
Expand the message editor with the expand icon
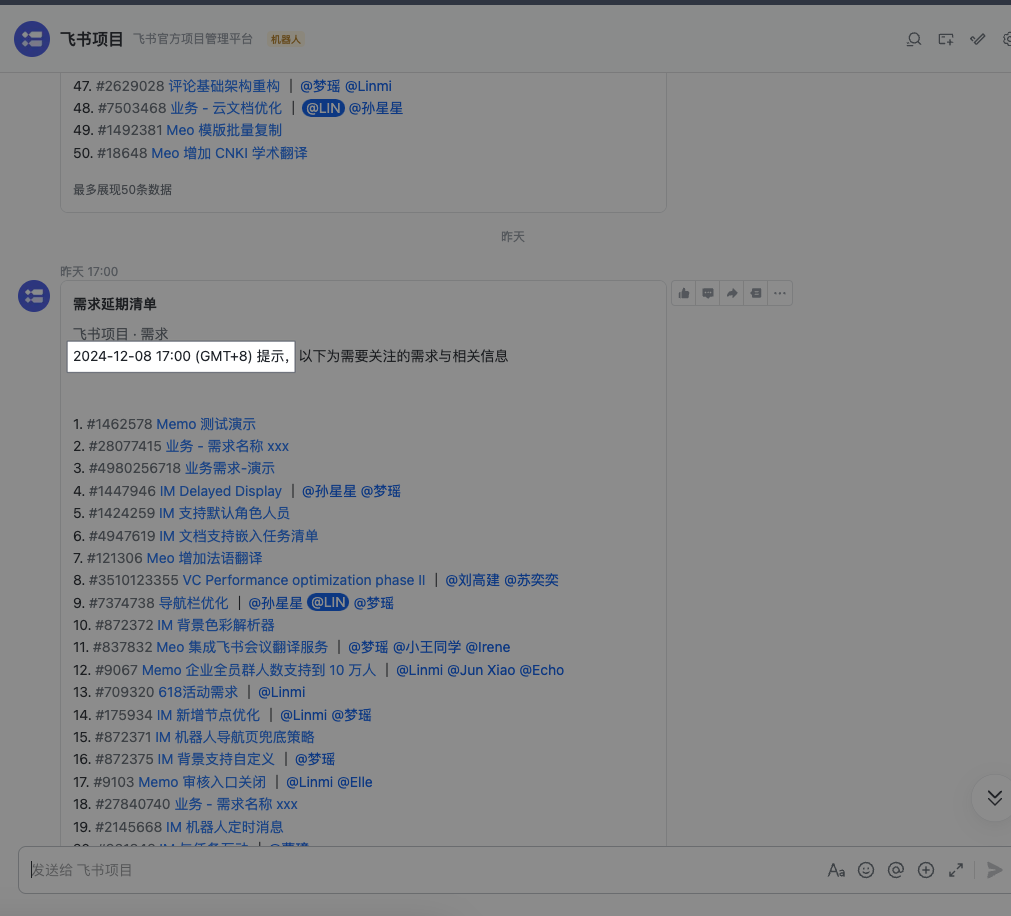tap(956, 870)
